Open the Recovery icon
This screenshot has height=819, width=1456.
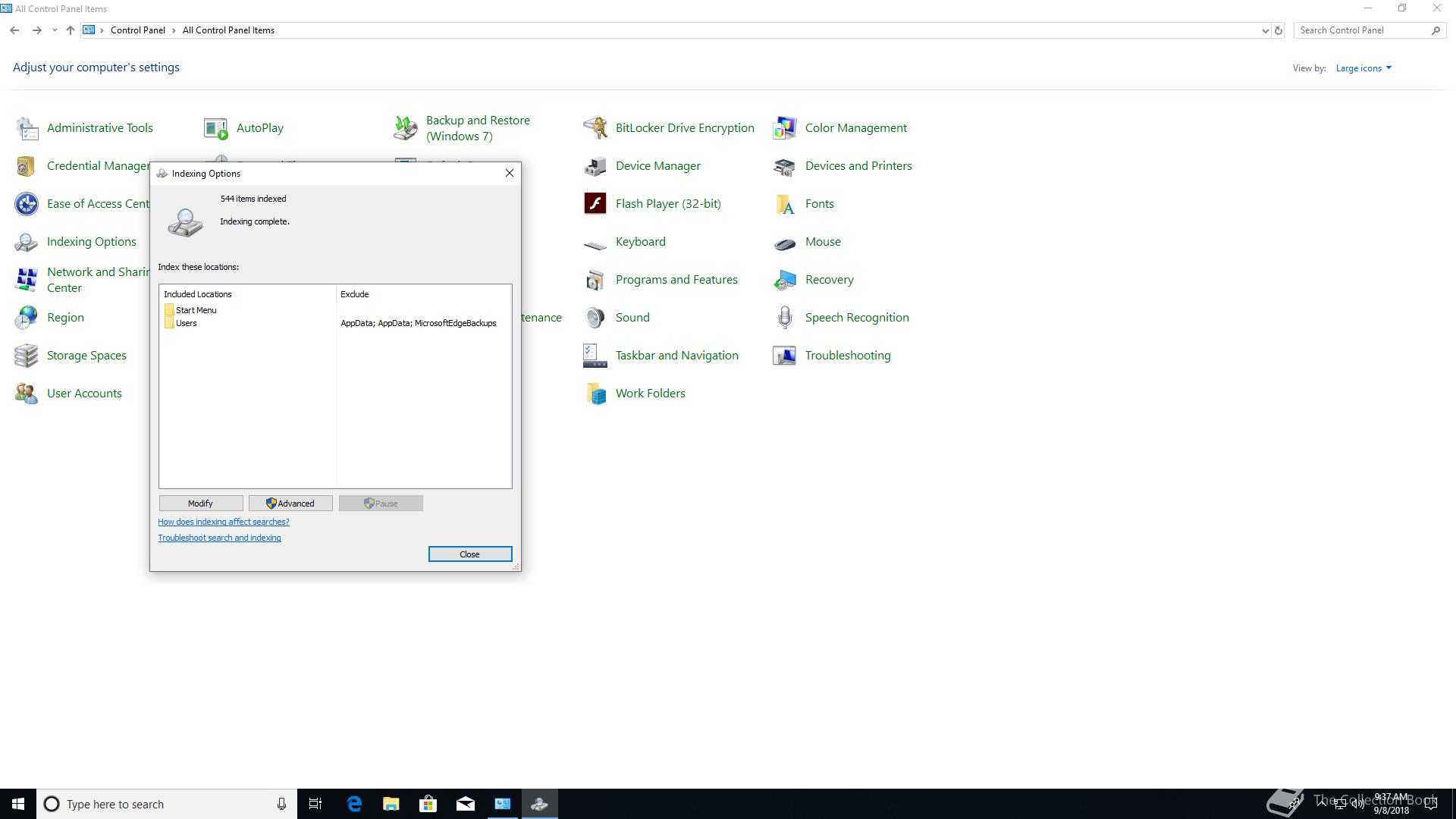(x=785, y=280)
